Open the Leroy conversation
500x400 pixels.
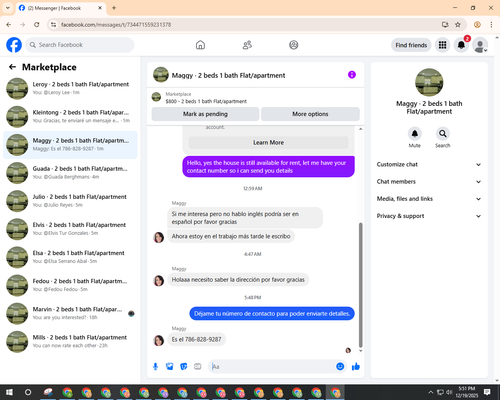pyautogui.click(x=70, y=89)
